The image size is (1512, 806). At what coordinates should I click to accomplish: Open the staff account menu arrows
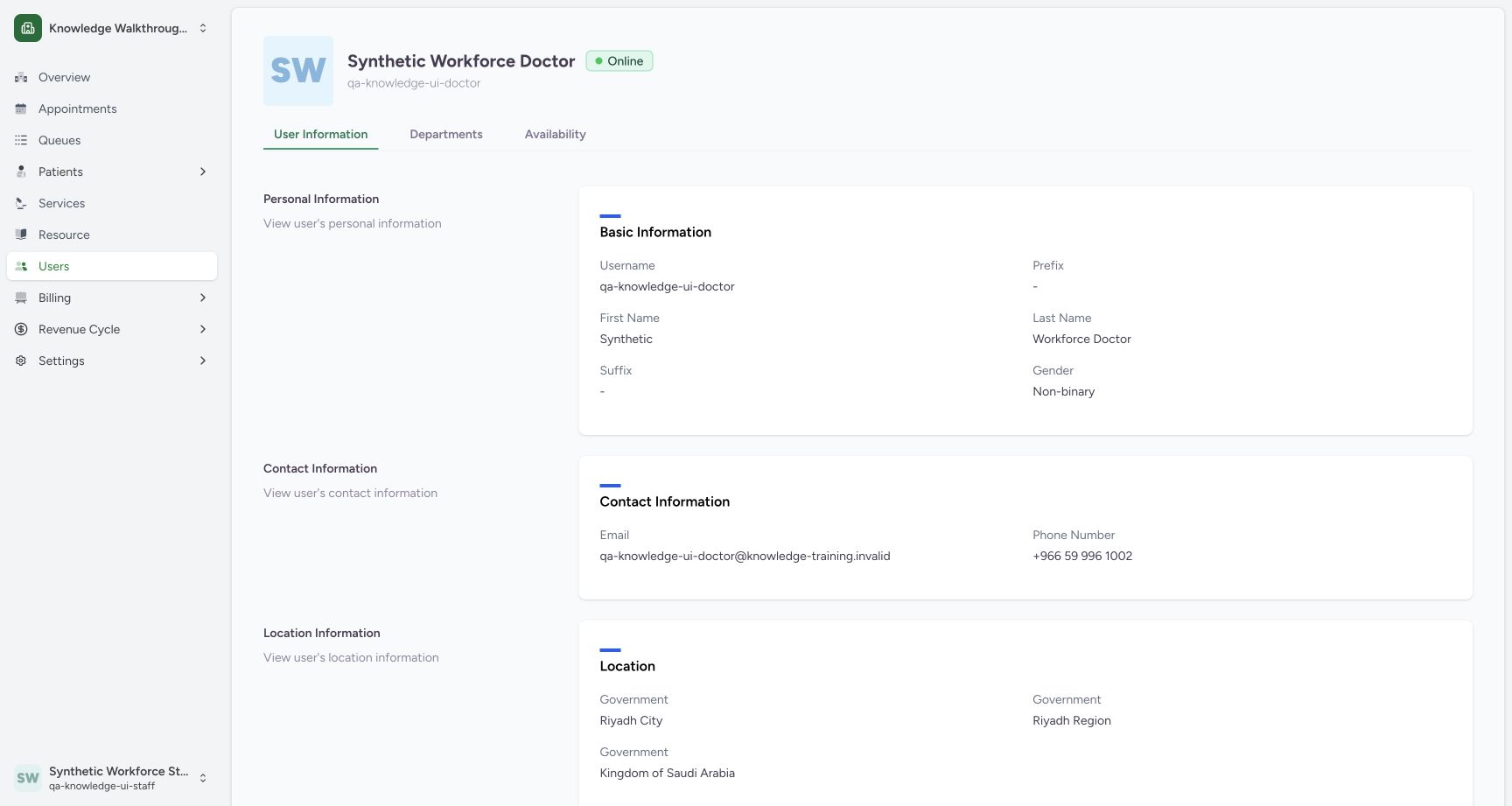[203, 778]
